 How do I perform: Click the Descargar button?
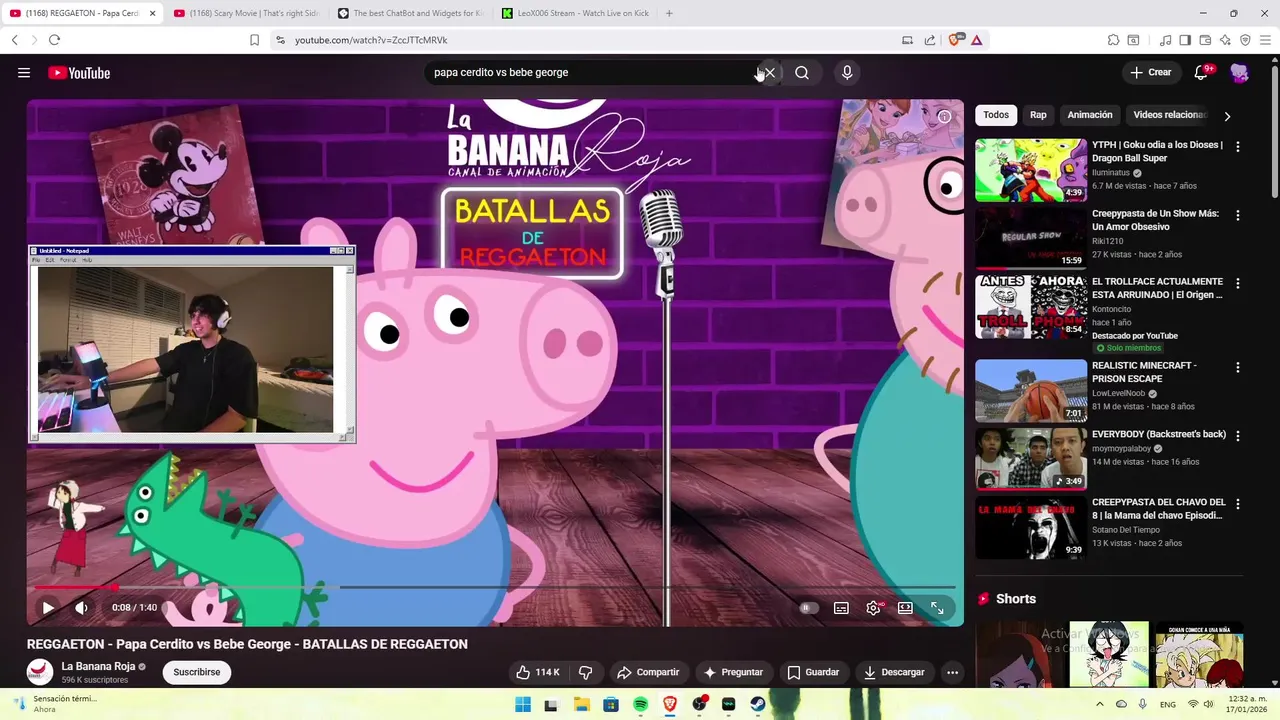(x=894, y=672)
